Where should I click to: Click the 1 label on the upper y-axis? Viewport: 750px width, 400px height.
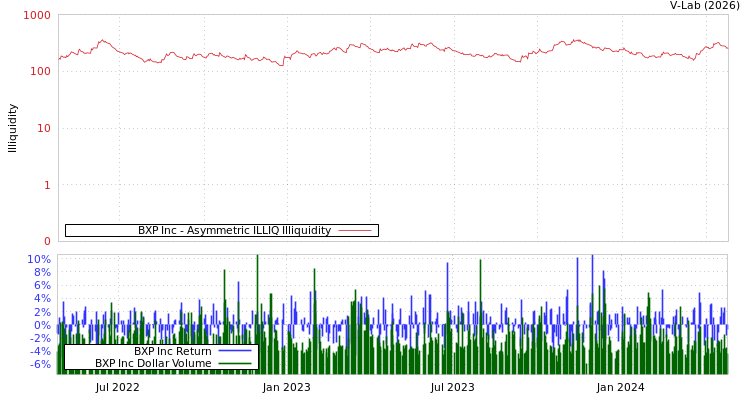pyautogui.click(x=47, y=185)
